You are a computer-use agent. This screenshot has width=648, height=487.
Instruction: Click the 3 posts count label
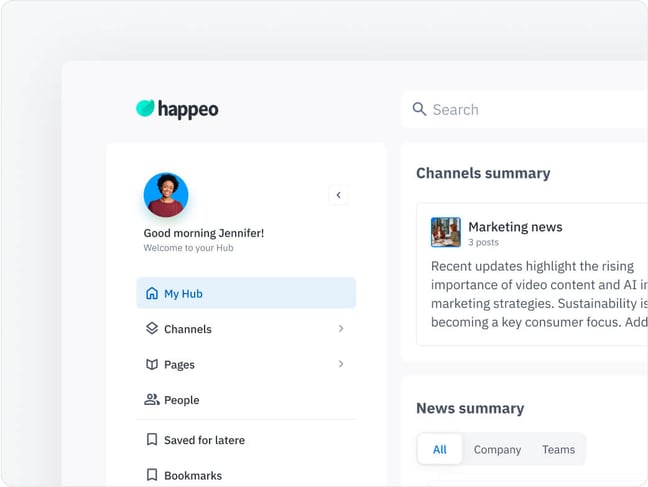(x=485, y=243)
